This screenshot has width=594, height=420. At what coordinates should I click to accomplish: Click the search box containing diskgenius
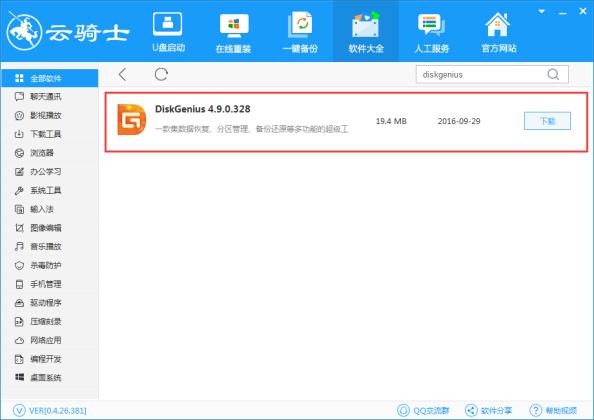pyautogui.click(x=492, y=74)
